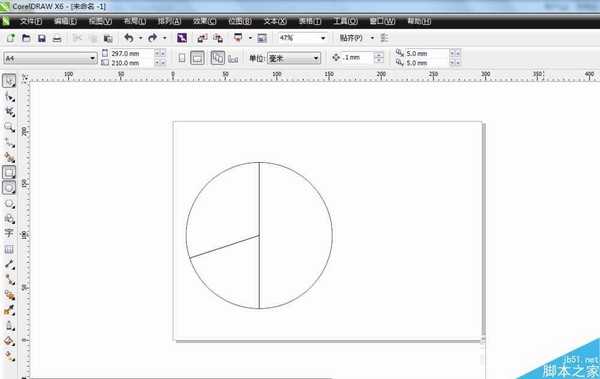Choose the Zoom tool magnifier icon
Image resolution: width=600 pixels, height=379 pixels.
pyautogui.click(x=9, y=127)
